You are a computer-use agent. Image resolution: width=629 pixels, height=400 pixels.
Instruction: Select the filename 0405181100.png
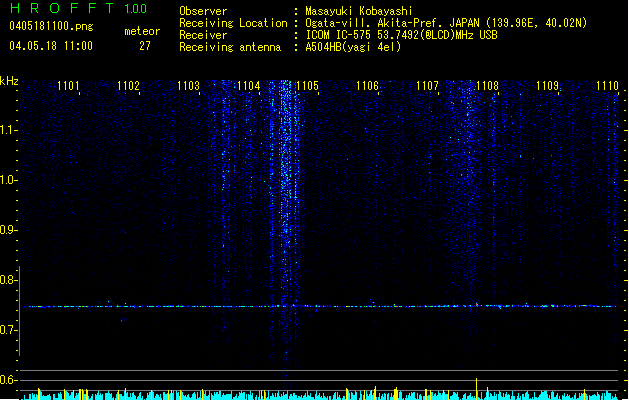point(51,26)
